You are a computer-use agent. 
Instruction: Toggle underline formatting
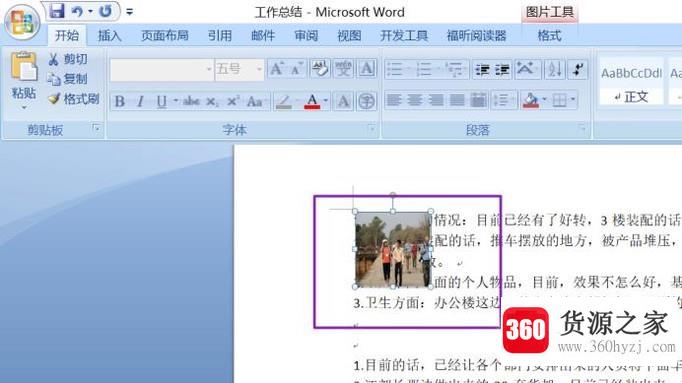(x=161, y=102)
